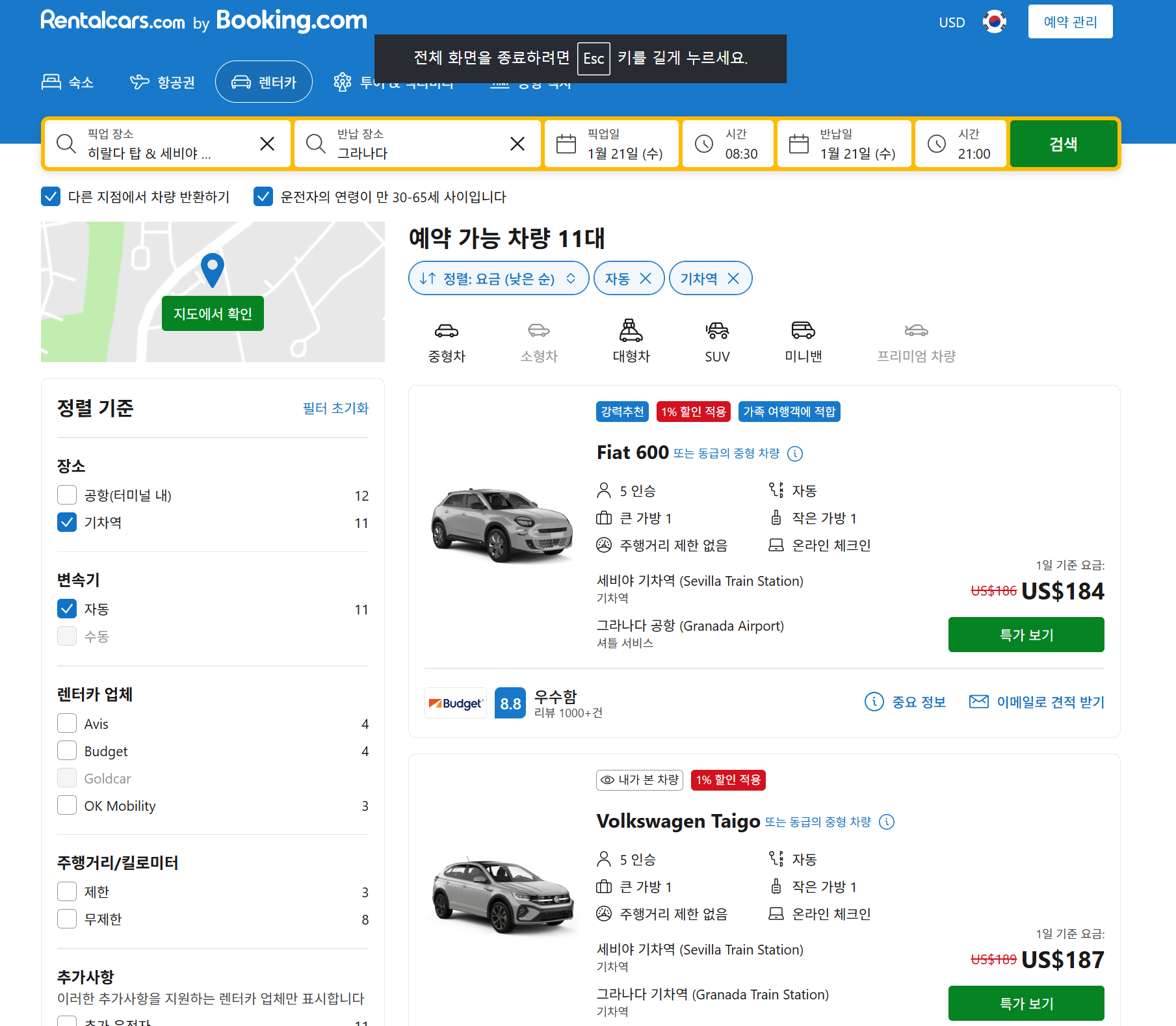
Task: Click 이메일로 견적 받기 link
Action: pyautogui.click(x=1036, y=702)
